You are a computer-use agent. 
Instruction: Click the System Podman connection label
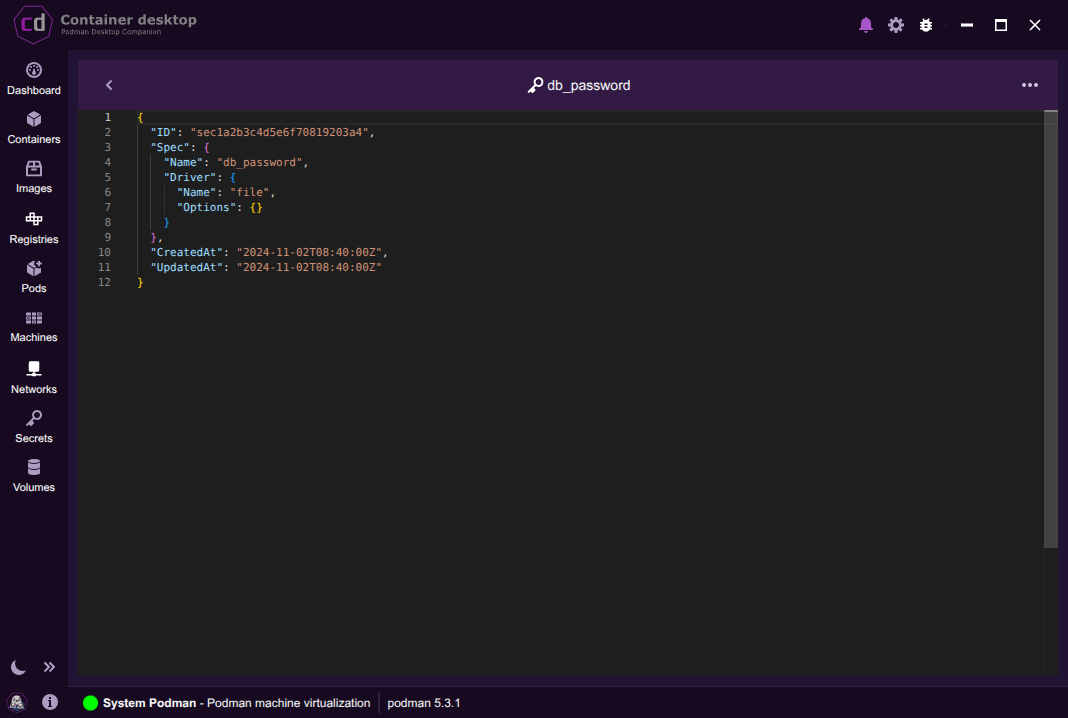(236, 703)
